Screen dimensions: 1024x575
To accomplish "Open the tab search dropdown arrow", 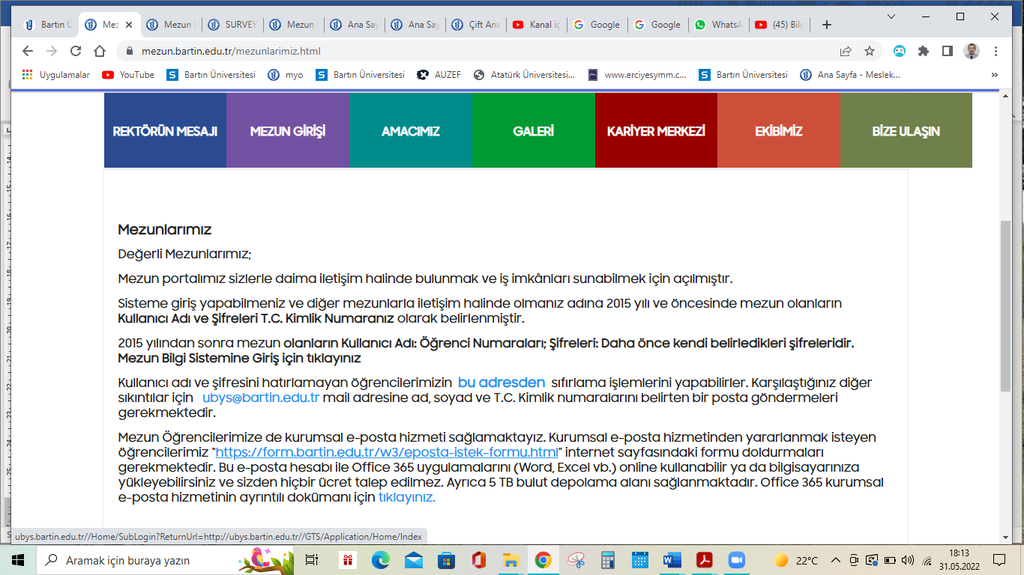I will coord(891,17).
